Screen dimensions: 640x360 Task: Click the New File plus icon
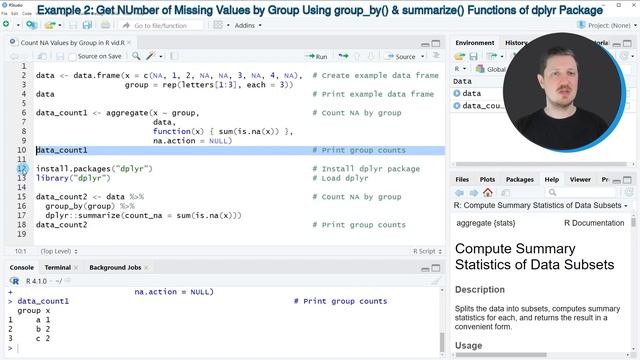6,25
